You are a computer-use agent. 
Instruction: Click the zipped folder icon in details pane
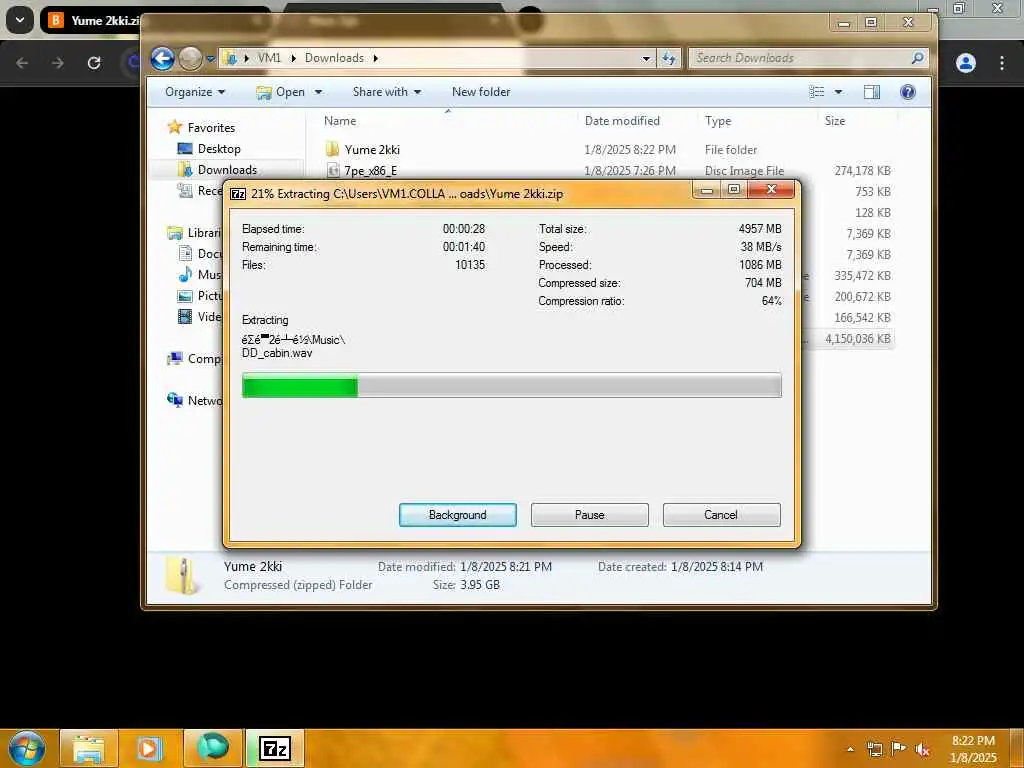[182, 575]
